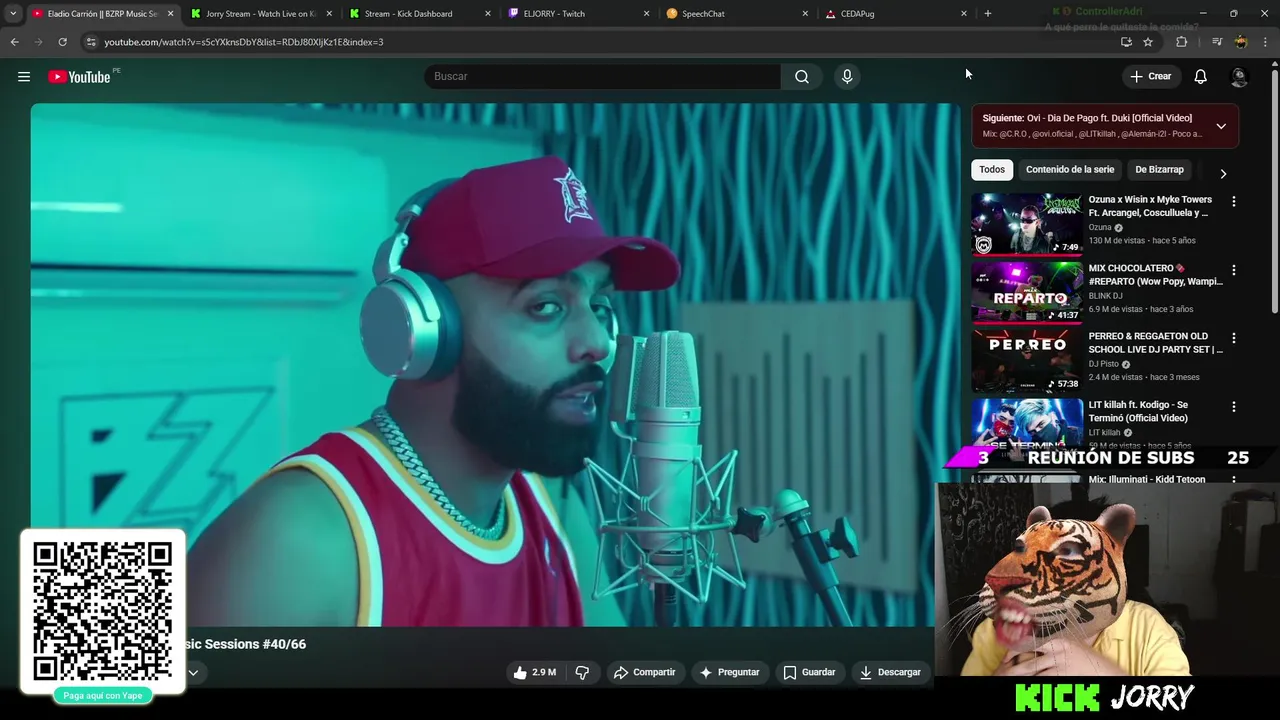The image size is (1280, 720).
Task: Save video with Guardar button
Action: coord(809,672)
